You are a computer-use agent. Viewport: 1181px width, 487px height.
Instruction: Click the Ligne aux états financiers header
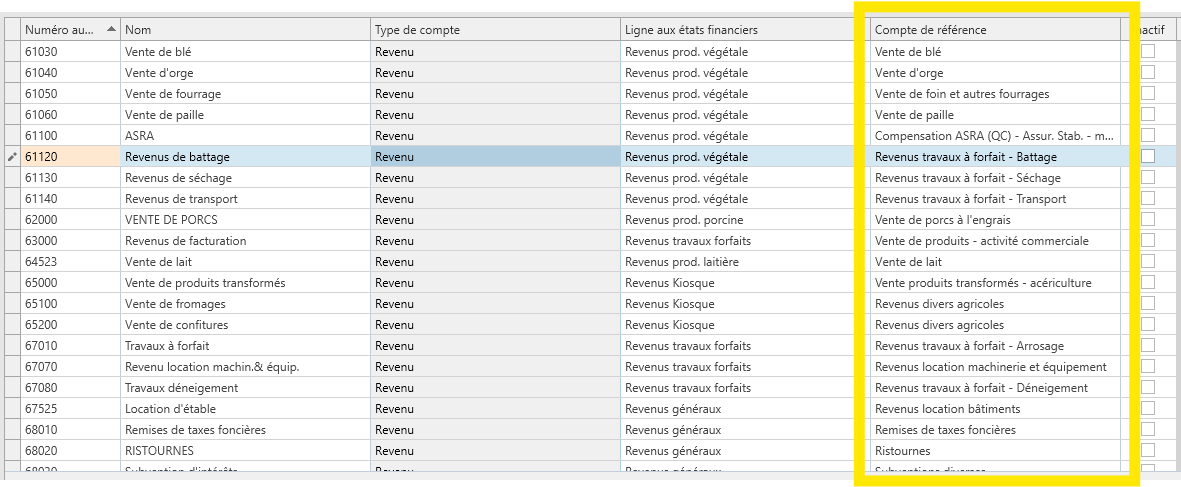tap(745, 29)
